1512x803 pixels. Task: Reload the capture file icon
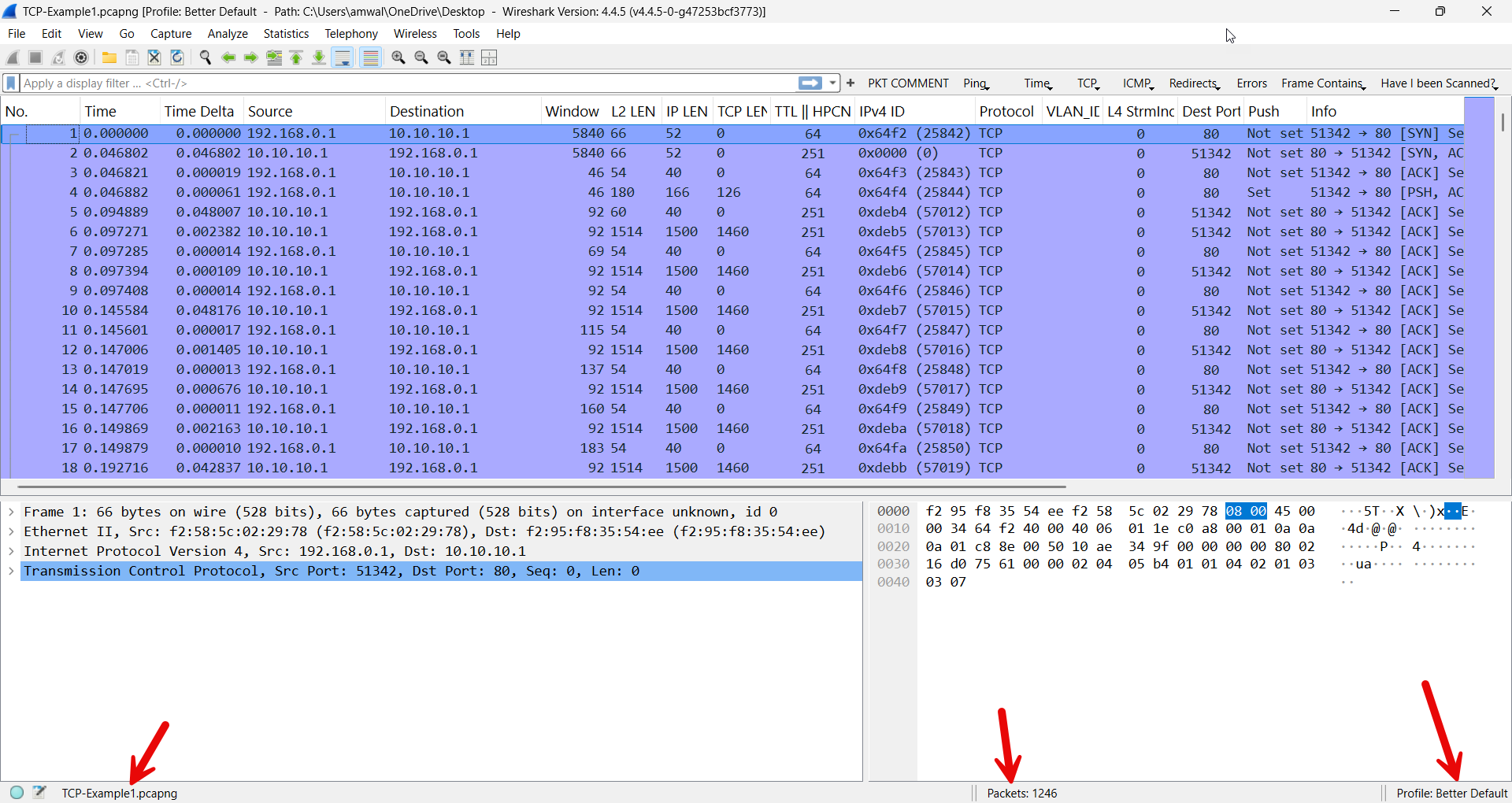[176, 57]
